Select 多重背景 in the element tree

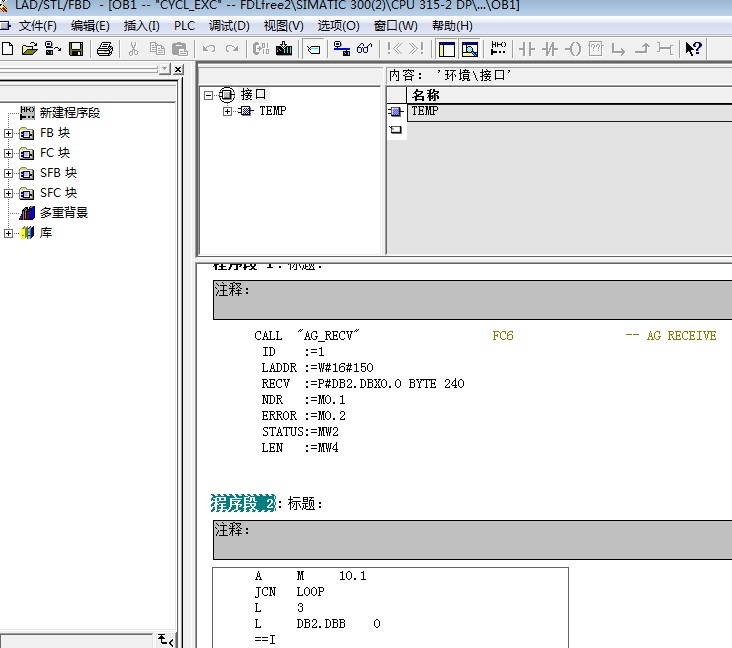(64, 213)
